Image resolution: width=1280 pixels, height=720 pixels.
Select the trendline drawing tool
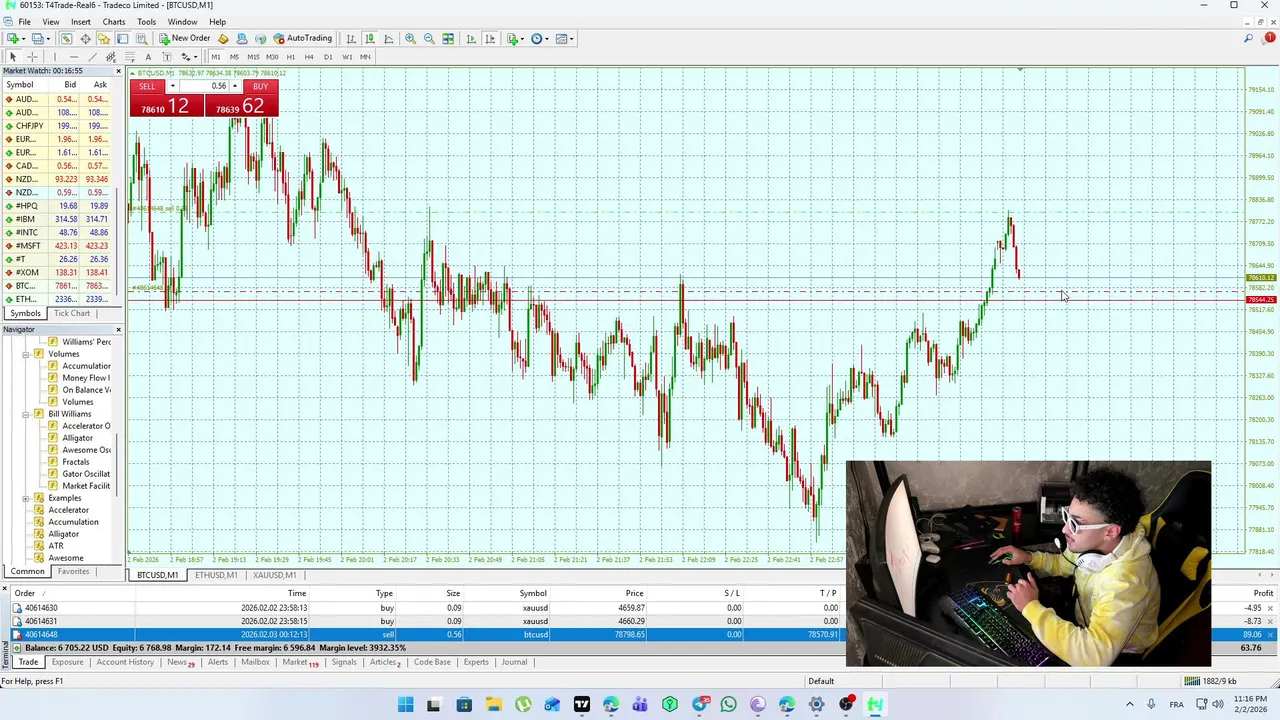click(92, 57)
